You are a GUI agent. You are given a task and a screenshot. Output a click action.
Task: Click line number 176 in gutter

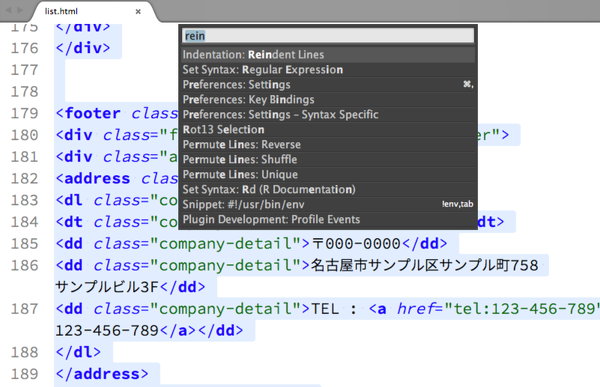(x=24, y=48)
